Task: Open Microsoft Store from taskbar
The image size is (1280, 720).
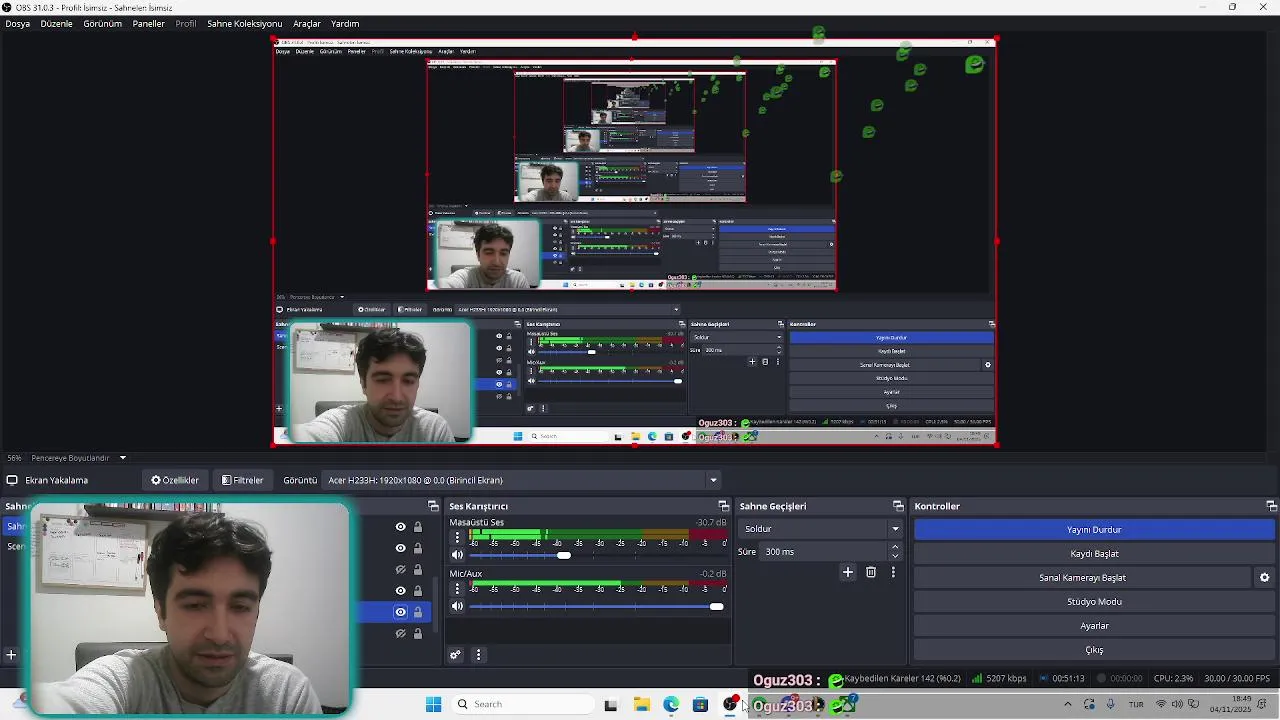Action: [x=701, y=705]
